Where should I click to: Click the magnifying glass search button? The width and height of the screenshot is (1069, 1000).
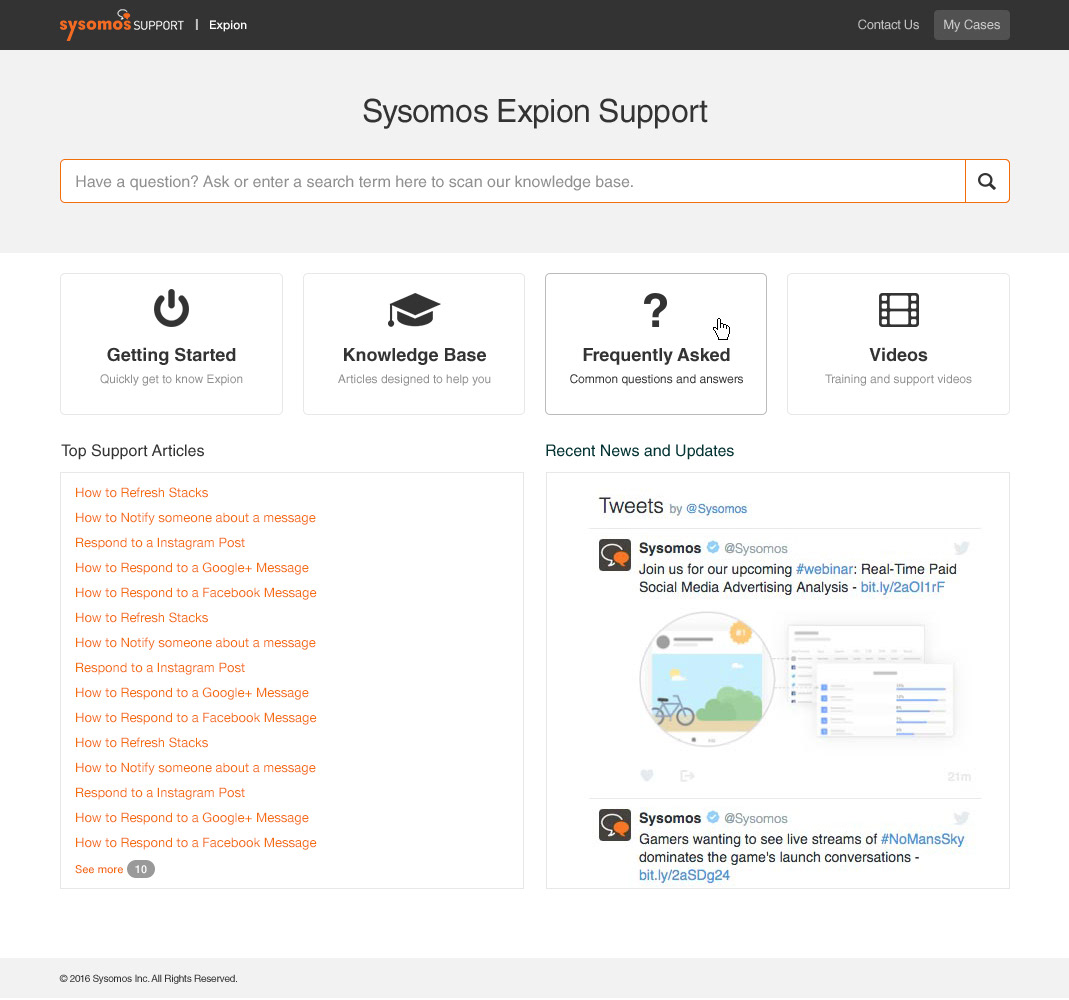[x=987, y=181]
